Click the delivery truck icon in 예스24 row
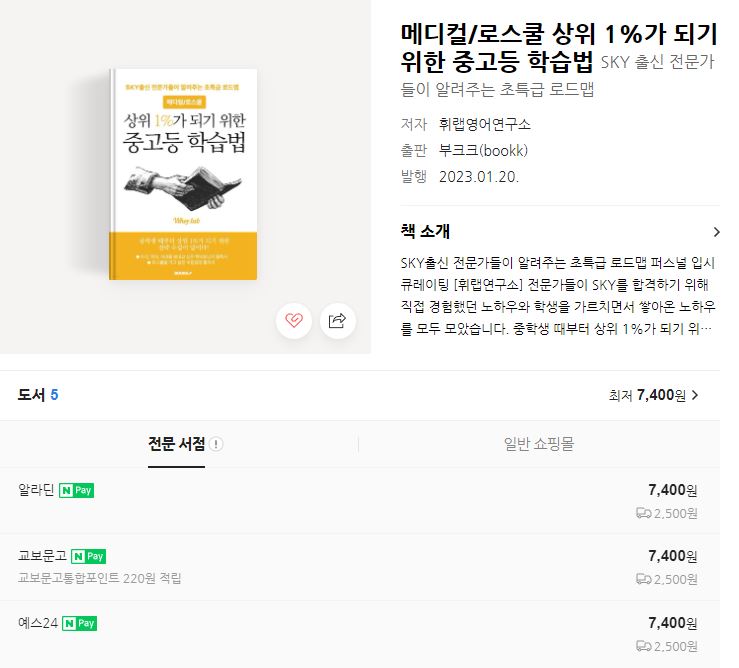This screenshot has width=739, height=668. pos(643,646)
